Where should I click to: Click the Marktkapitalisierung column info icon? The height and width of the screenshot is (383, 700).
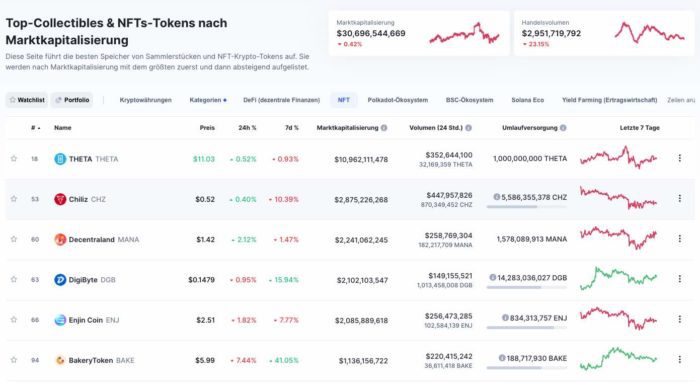(x=384, y=128)
